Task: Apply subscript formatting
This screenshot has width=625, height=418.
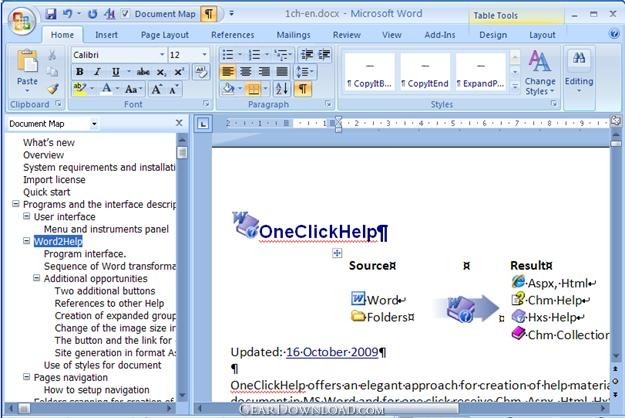Action: [161, 72]
